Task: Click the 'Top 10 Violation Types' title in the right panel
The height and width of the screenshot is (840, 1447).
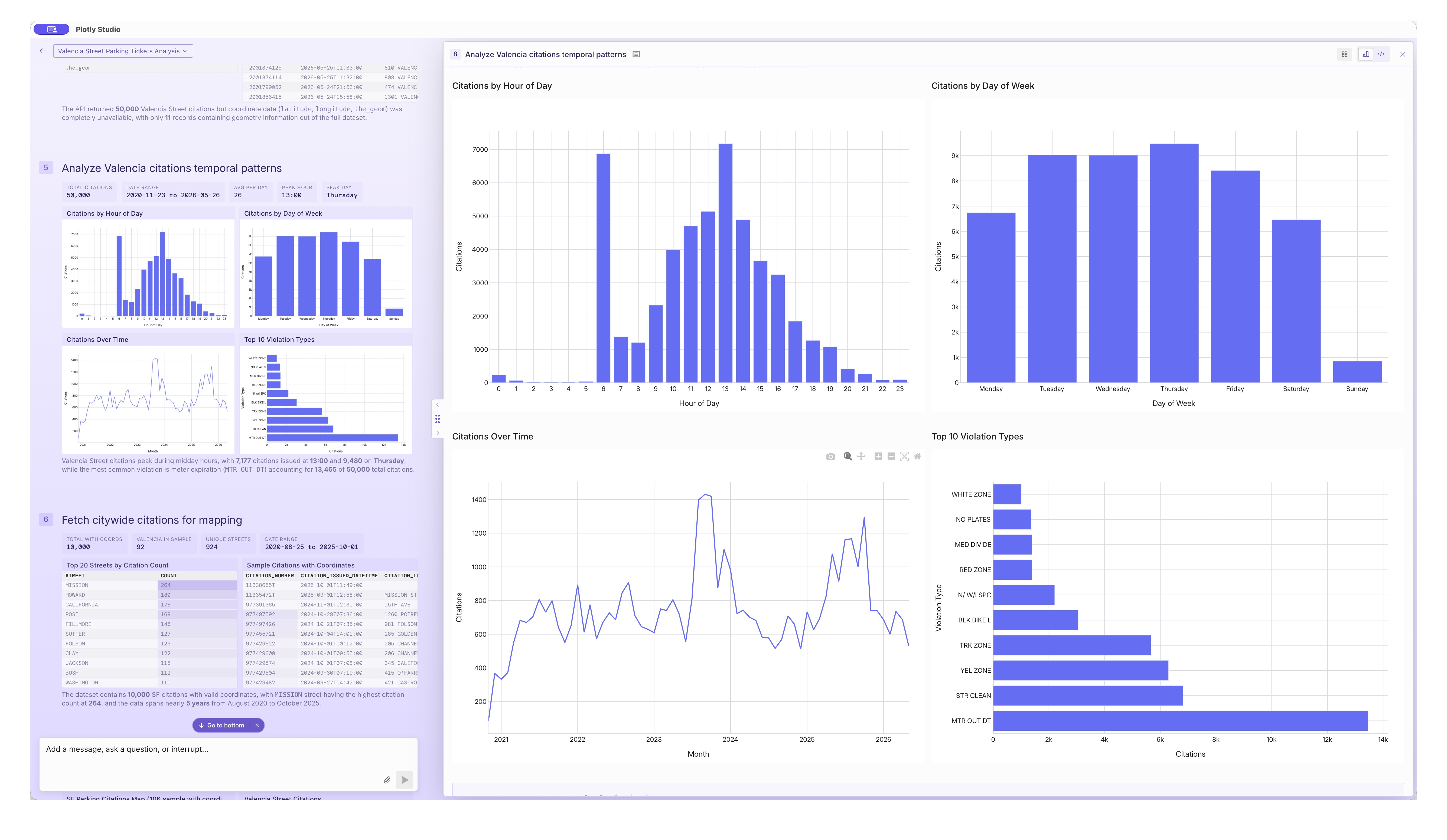Action: click(x=977, y=437)
